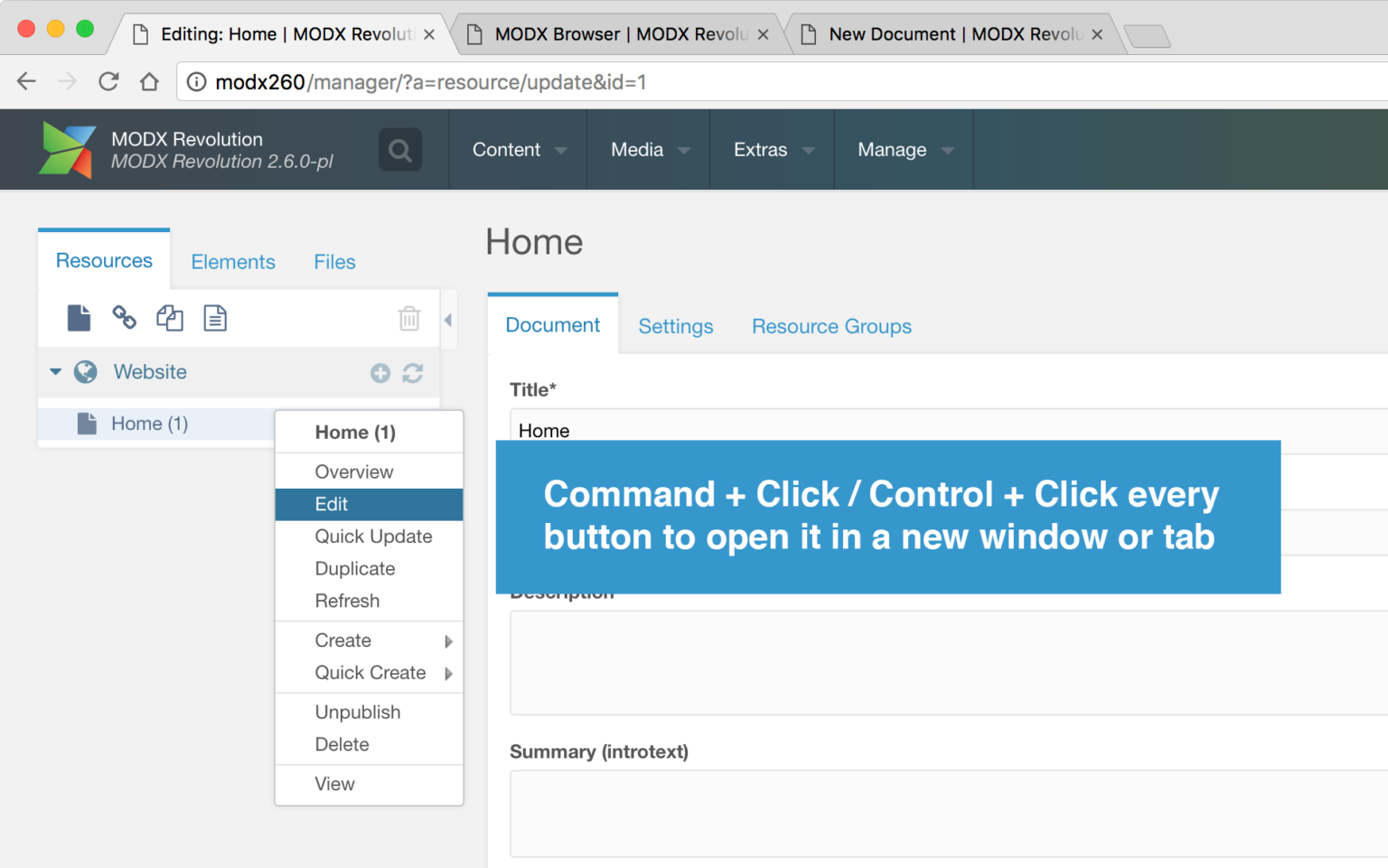
Task: Open a new browser tab button
Action: (1148, 36)
